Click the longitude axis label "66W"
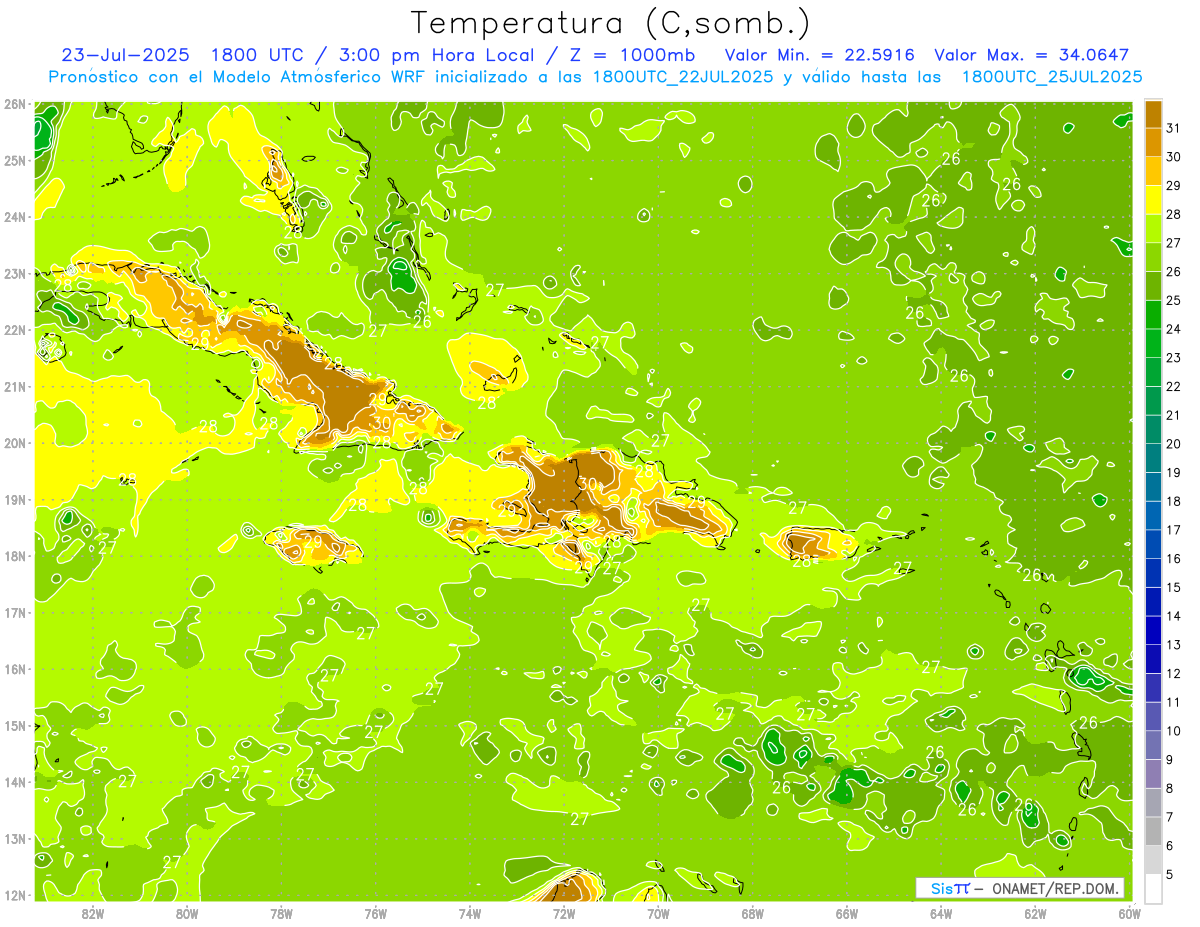1200x927 pixels. click(x=846, y=913)
